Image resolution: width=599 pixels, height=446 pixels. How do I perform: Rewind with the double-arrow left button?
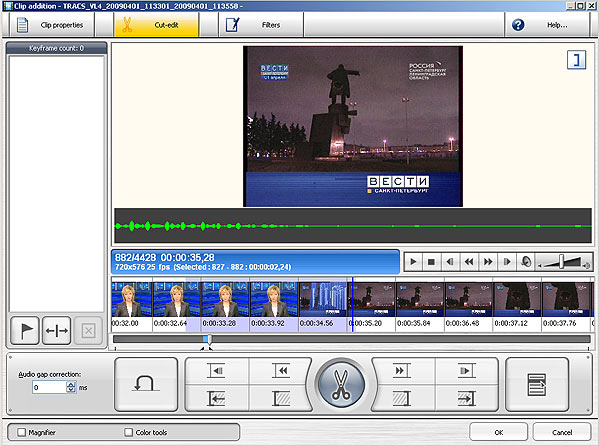[x=469, y=262]
